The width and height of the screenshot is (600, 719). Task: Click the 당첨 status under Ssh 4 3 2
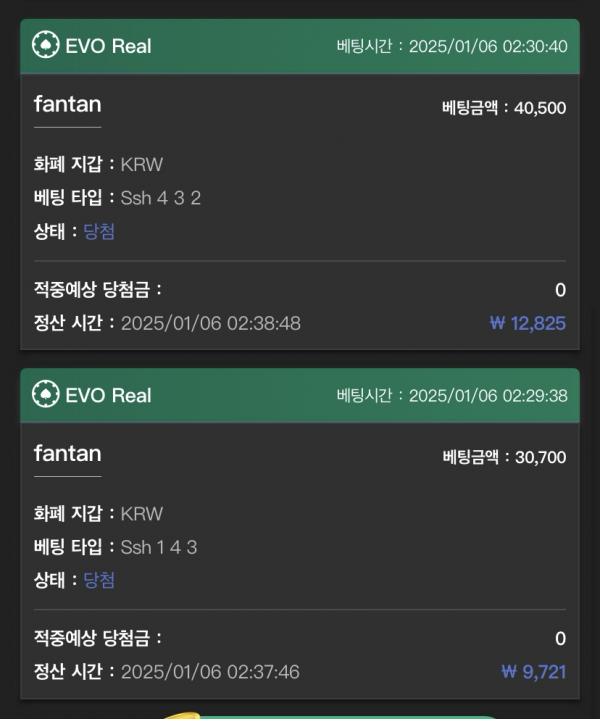(99, 231)
